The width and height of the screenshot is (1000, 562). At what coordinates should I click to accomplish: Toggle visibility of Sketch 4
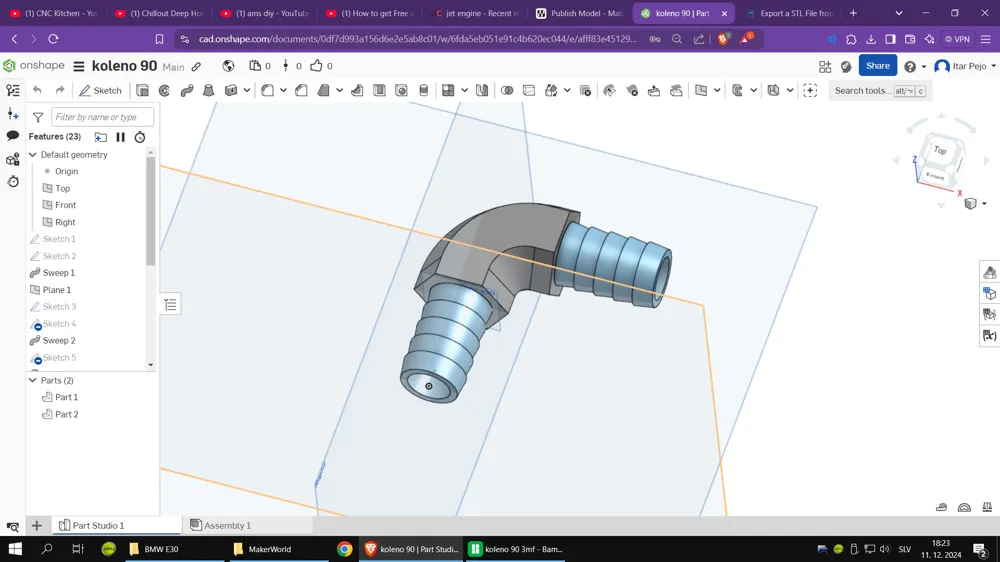point(35,324)
